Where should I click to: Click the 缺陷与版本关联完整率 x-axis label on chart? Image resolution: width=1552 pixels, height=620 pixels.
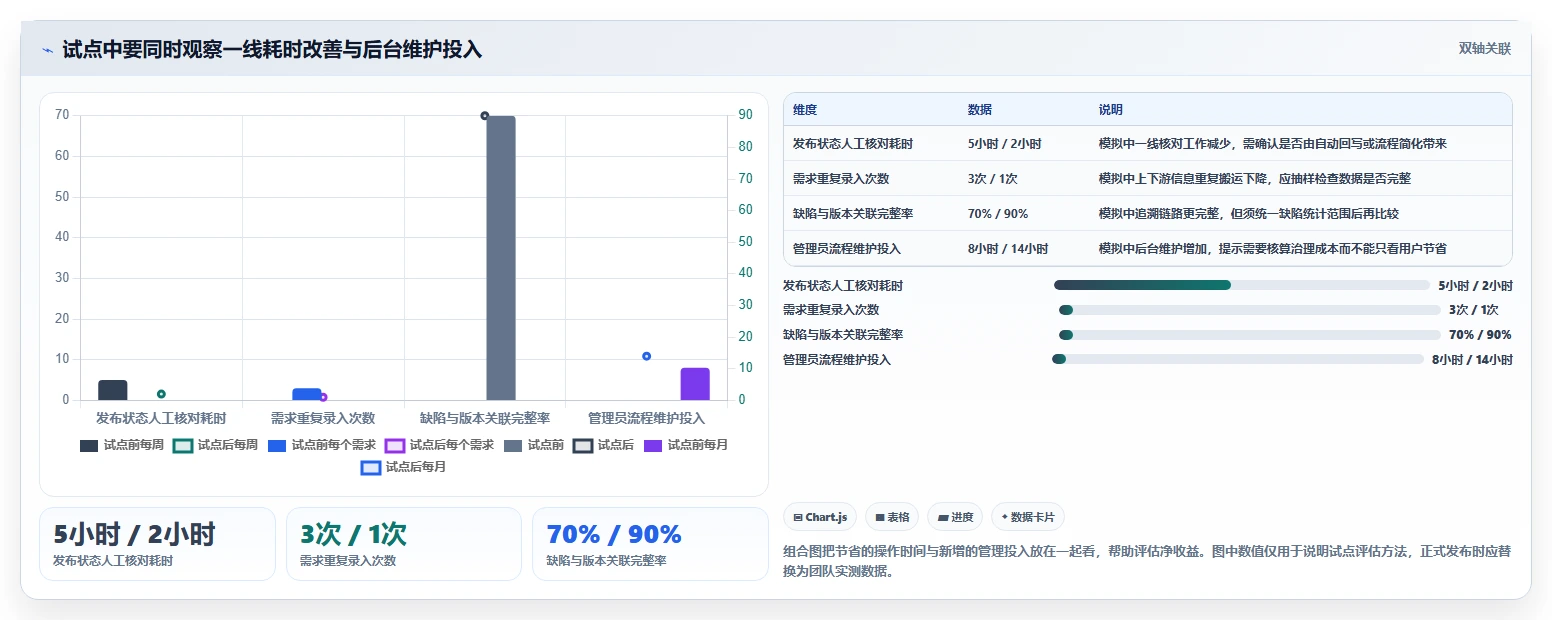pyautogui.click(x=485, y=418)
